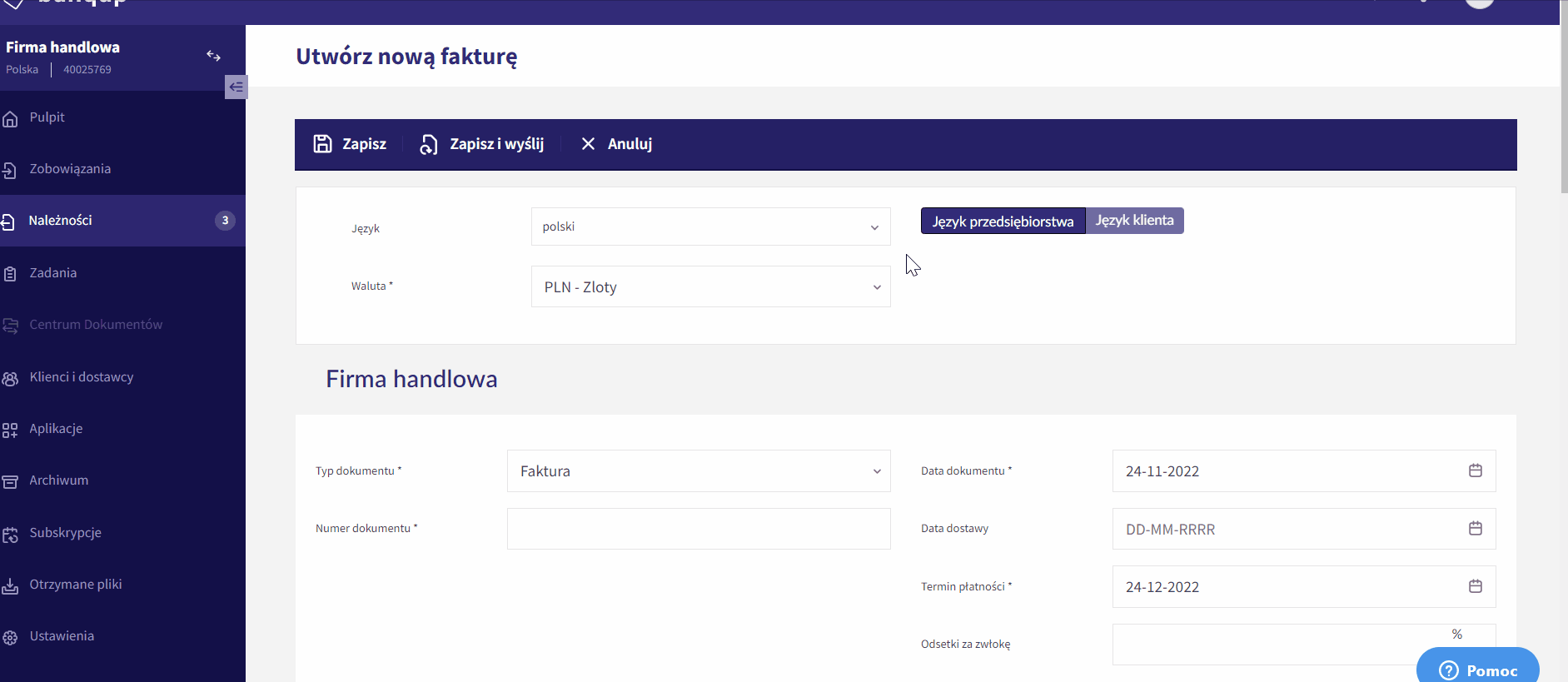Click the Aplikacje grid icon

click(x=10, y=430)
